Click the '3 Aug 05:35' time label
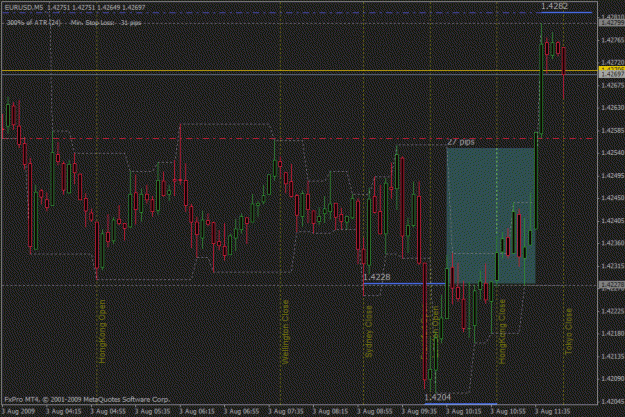This screenshot has height=417, width=625. [x=152, y=411]
